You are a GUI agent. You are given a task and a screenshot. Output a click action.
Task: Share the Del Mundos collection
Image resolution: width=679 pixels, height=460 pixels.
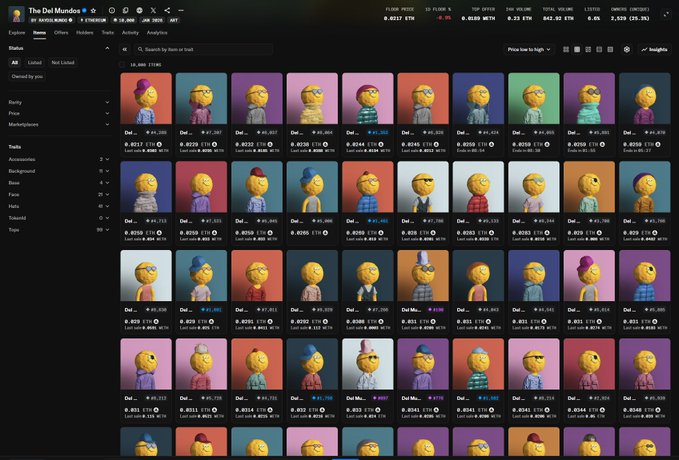pos(167,10)
